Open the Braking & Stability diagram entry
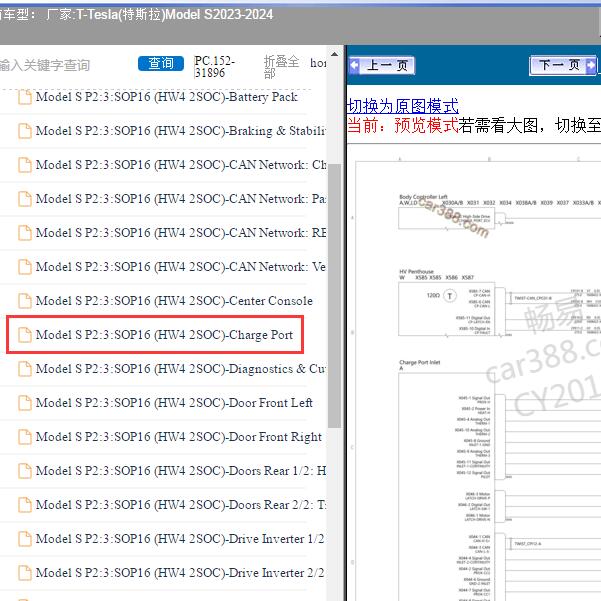 pos(181,131)
